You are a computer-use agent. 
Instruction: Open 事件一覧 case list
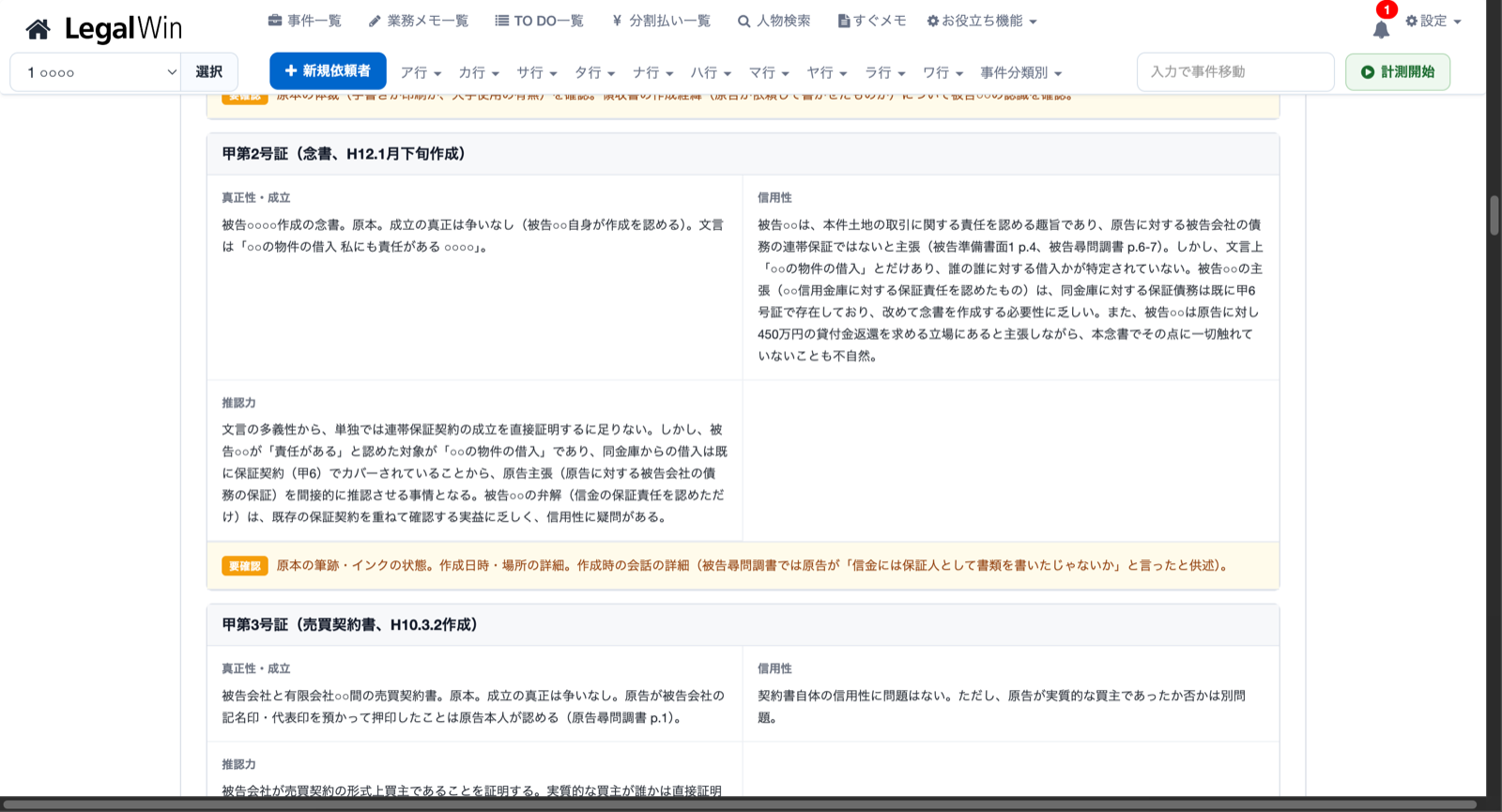click(x=304, y=21)
